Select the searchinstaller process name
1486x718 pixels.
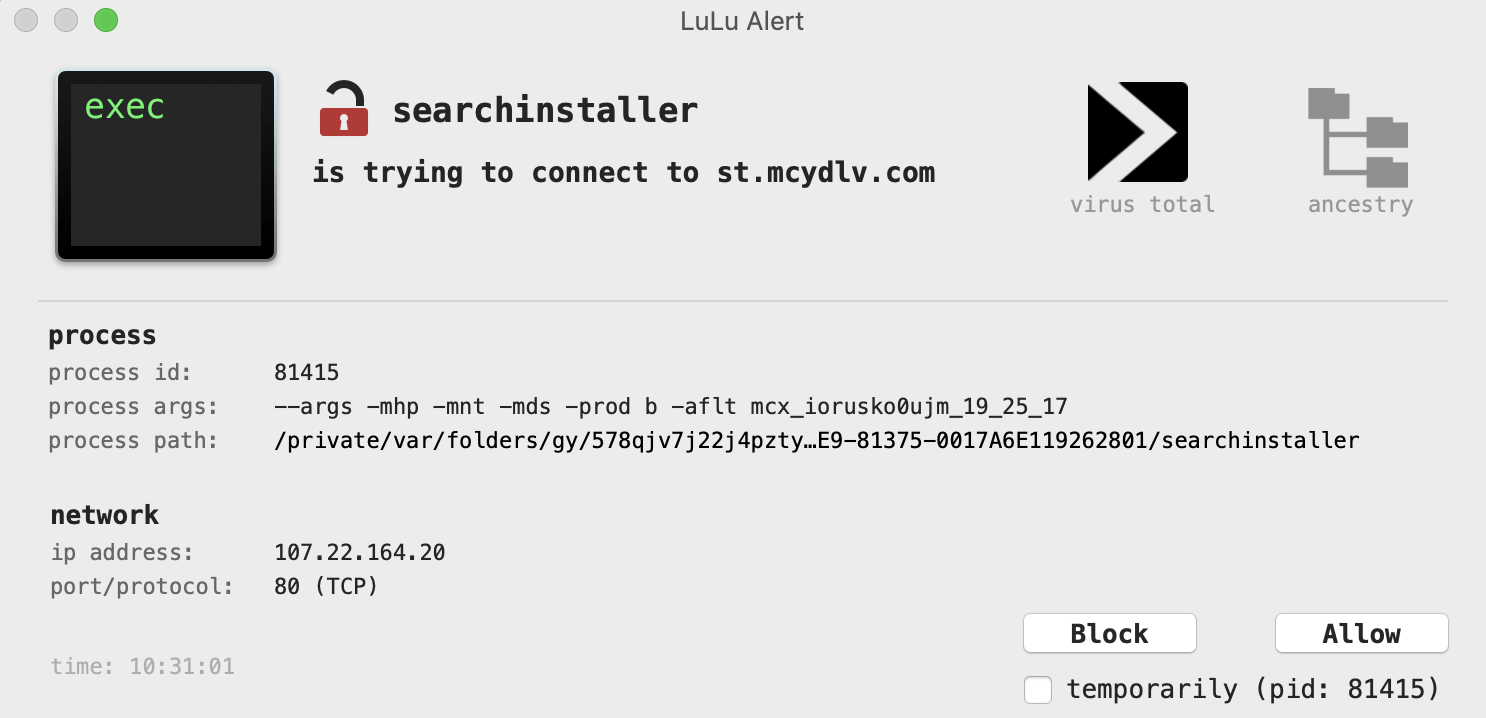click(x=545, y=110)
